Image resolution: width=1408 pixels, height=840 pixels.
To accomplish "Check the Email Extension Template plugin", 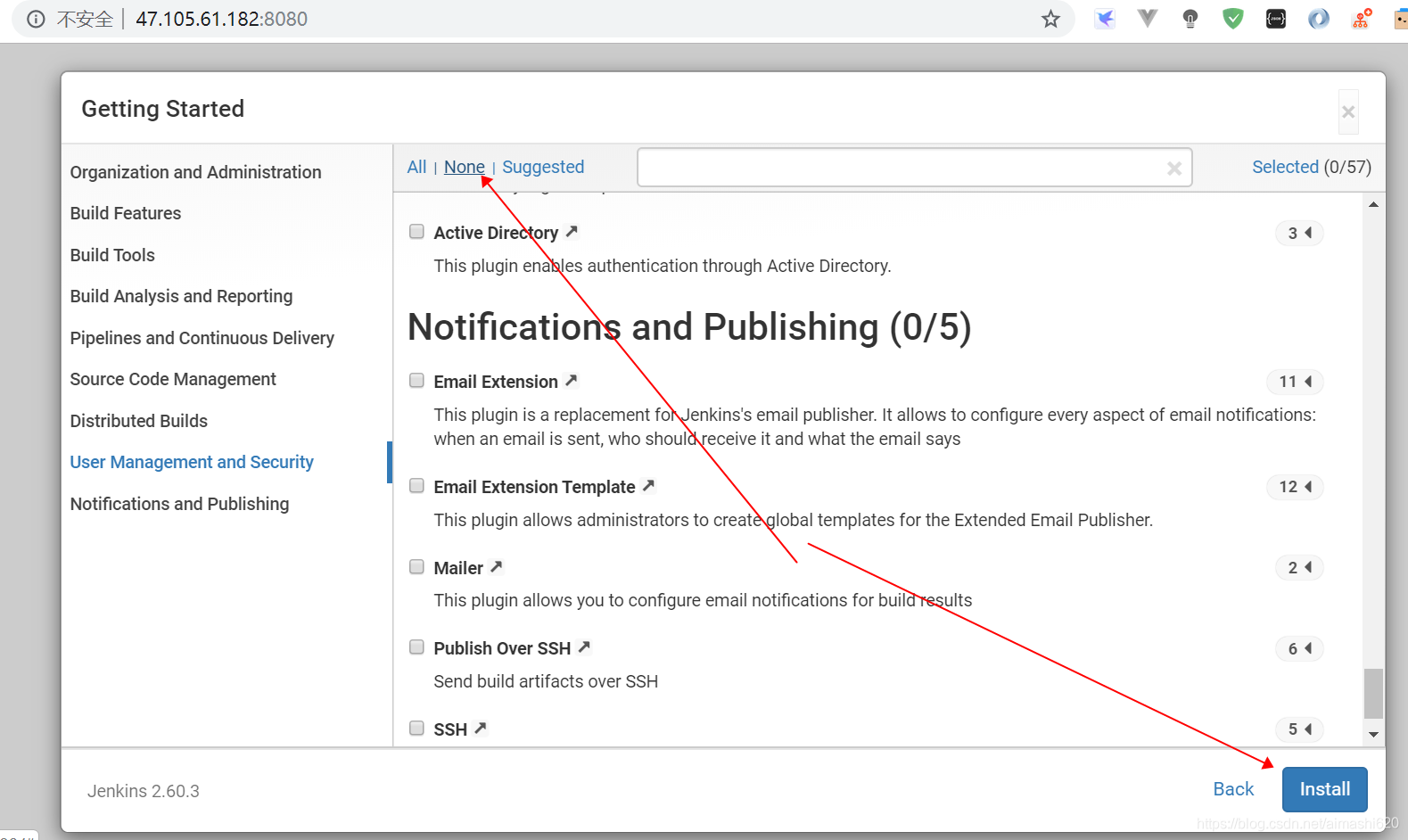I will pyautogui.click(x=416, y=486).
